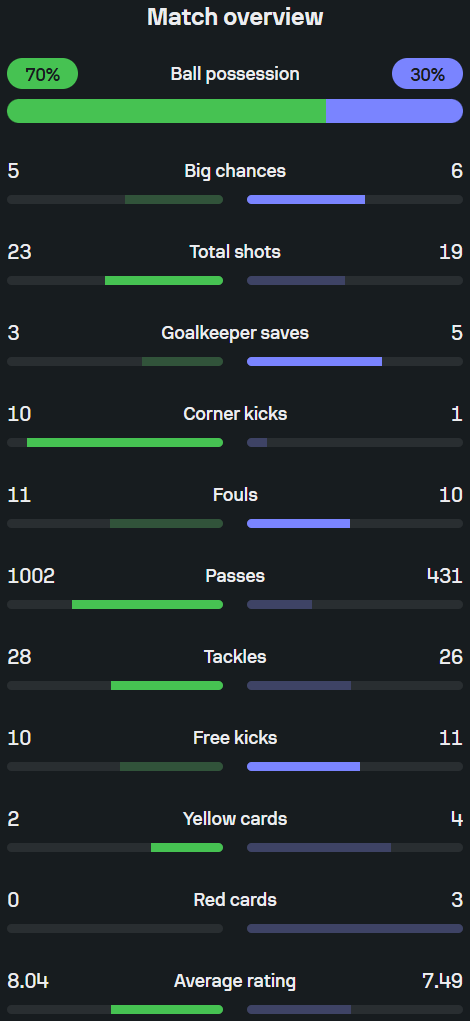The image size is (470, 1021).
Task: Click the Total shots label
Action: (x=235, y=251)
